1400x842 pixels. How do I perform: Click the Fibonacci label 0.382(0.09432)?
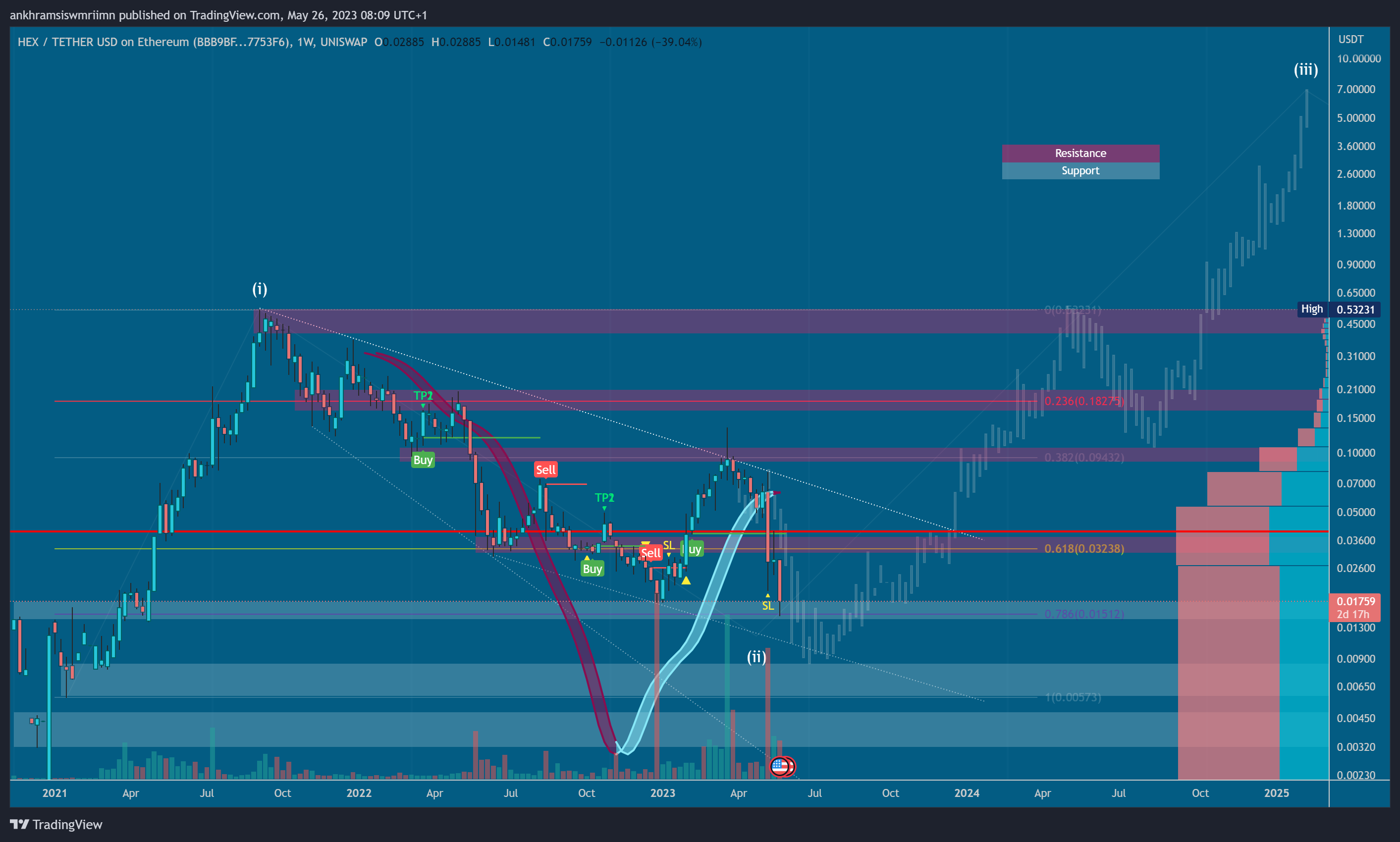(x=1084, y=457)
